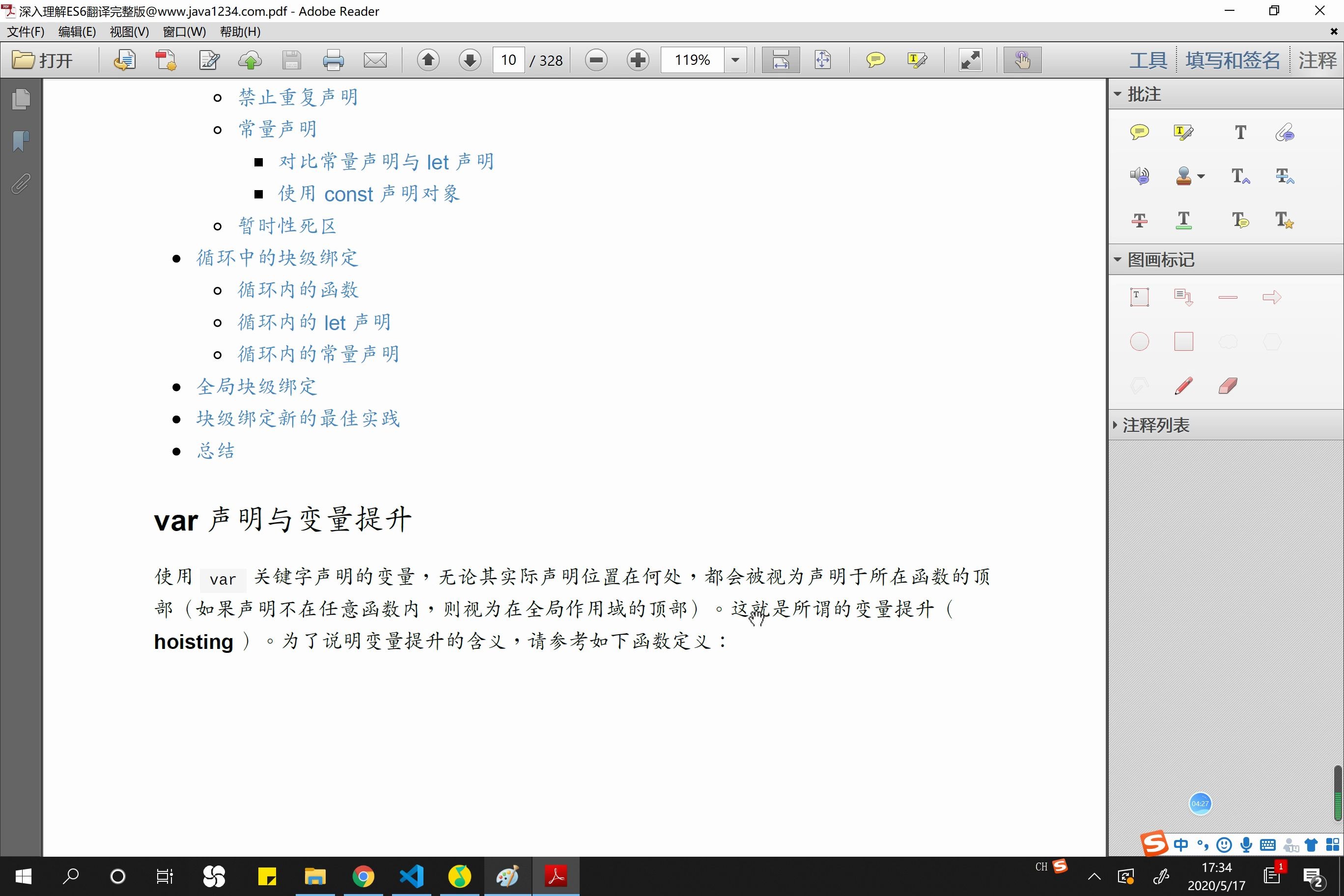Enable fit-to-width page display mode
Screen dimensions: 1344x896
point(781,59)
